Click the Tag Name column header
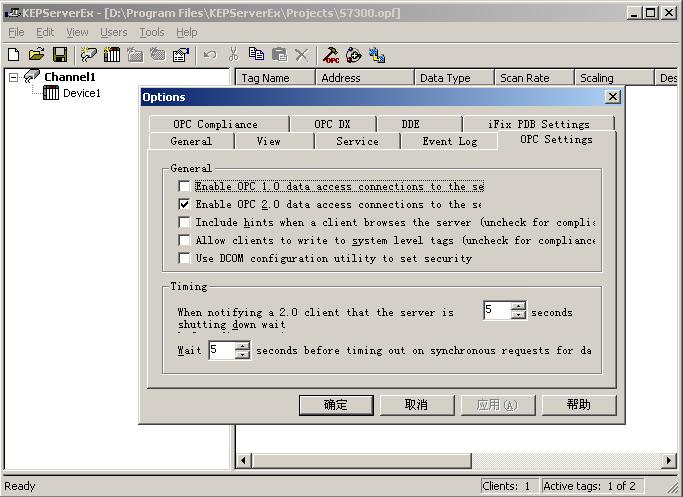Image resolution: width=683 pixels, height=497 pixels. coord(275,78)
